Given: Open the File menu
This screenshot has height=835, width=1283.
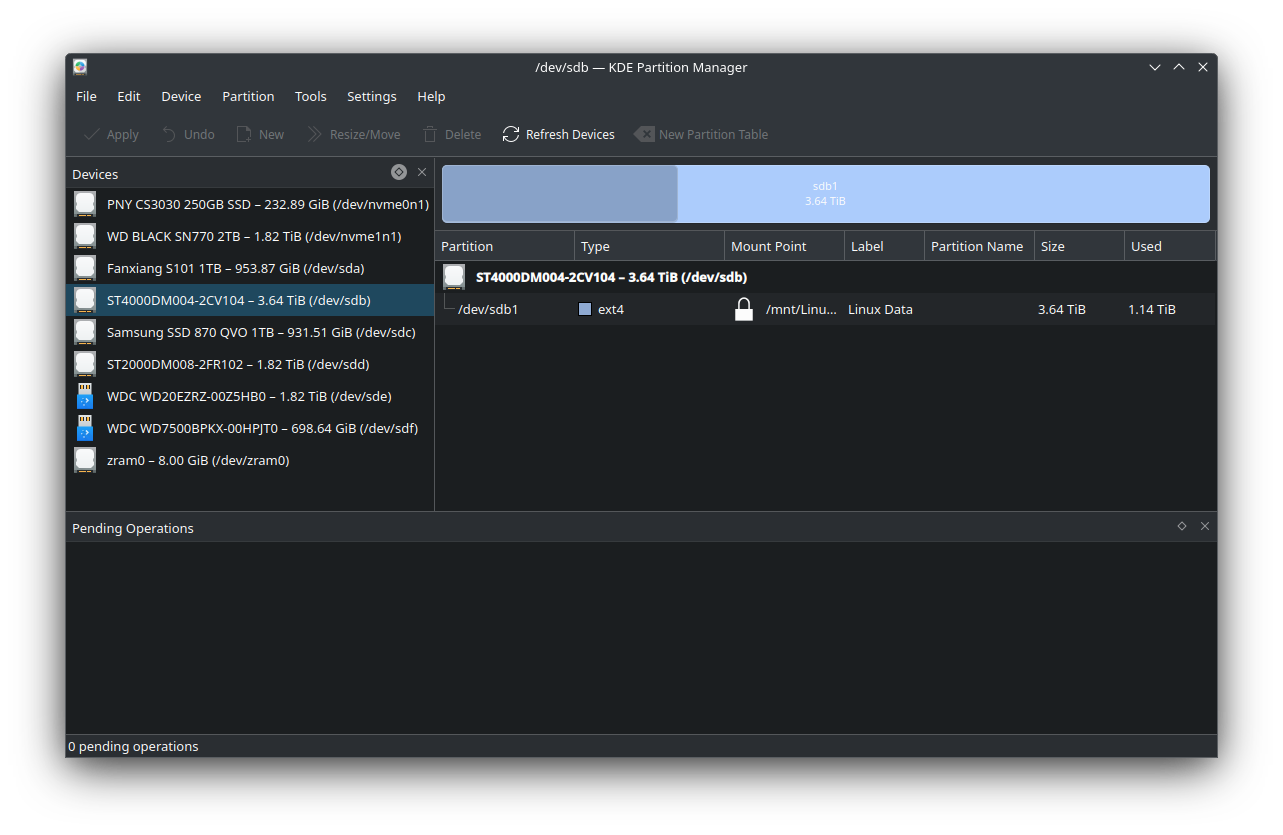Looking at the screenshot, I should pyautogui.click(x=87, y=96).
